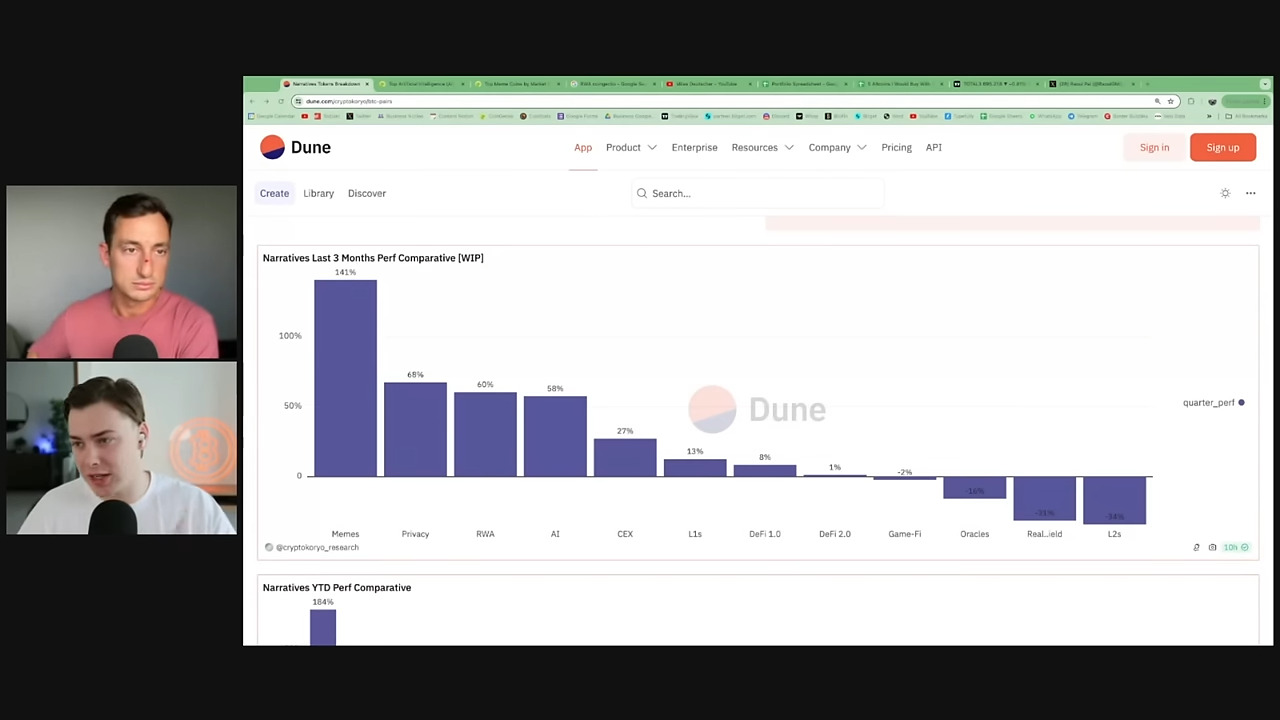This screenshot has height=720, width=1280.
Task: Copy chart link icon beside the camera
Action: [x=1196, y=547]
